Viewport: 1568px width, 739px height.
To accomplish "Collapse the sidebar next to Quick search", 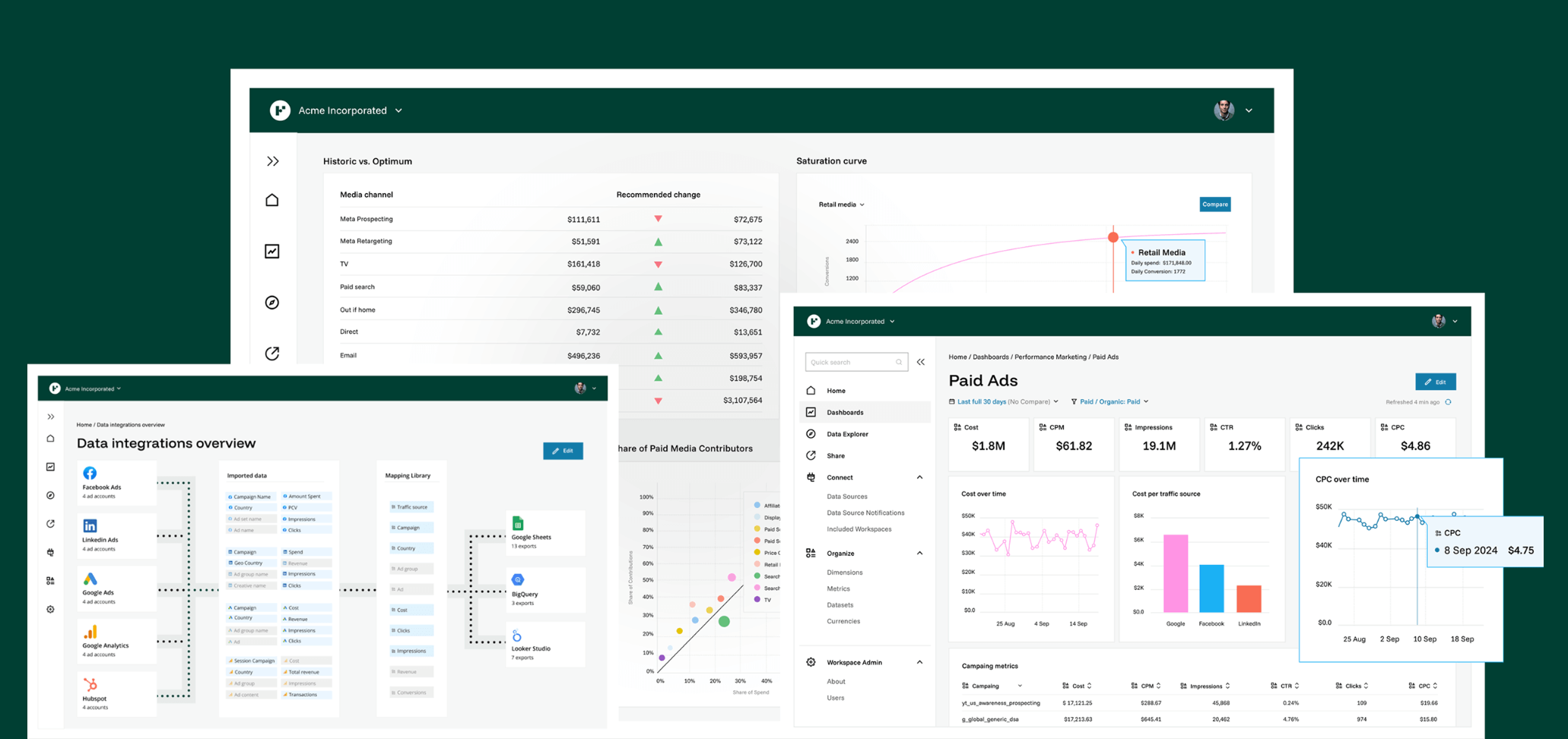I will coord(921,362).
